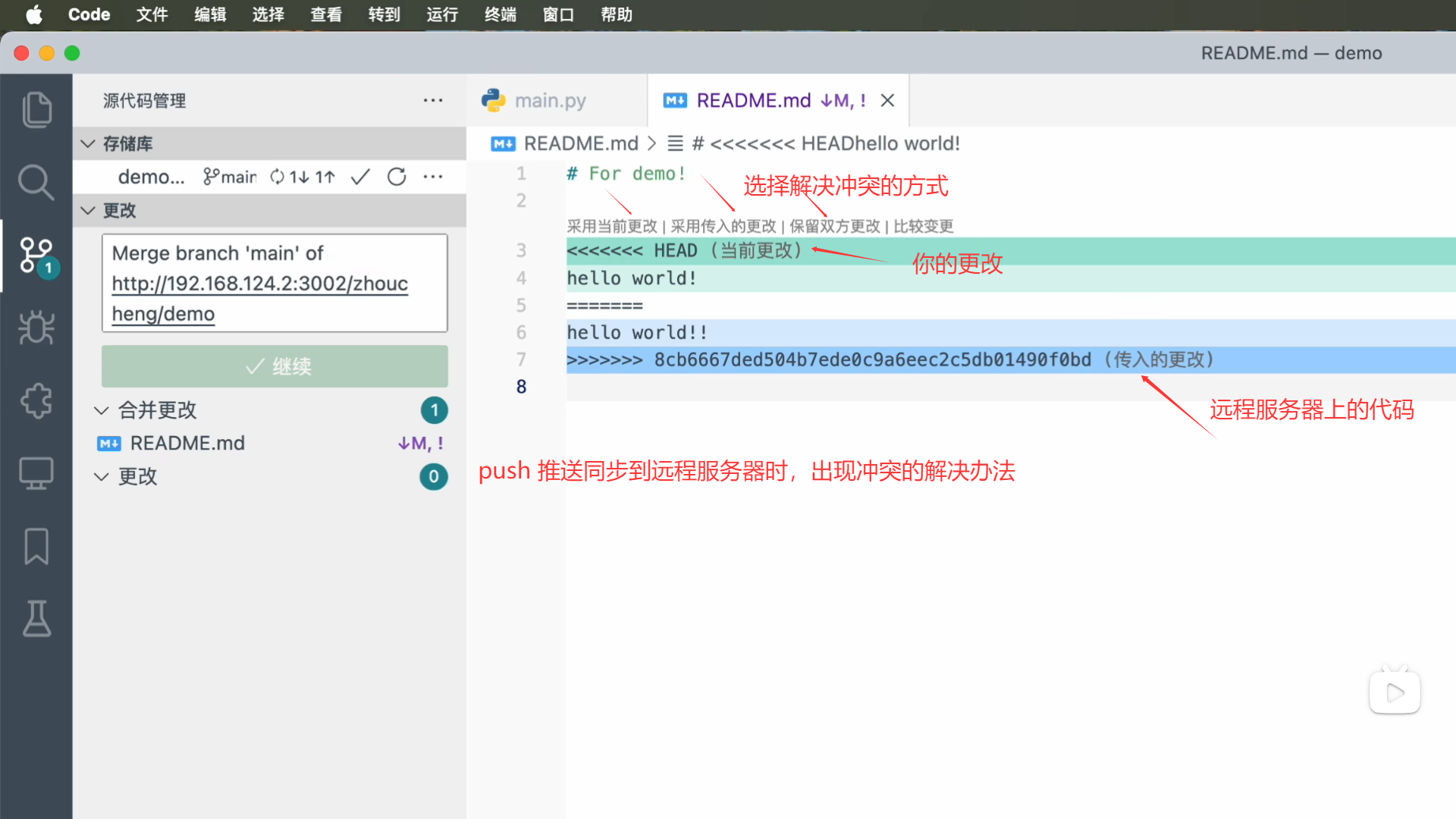
Task: Open the Explorer files icon in activity bar
Action: [x=36, y=110]
